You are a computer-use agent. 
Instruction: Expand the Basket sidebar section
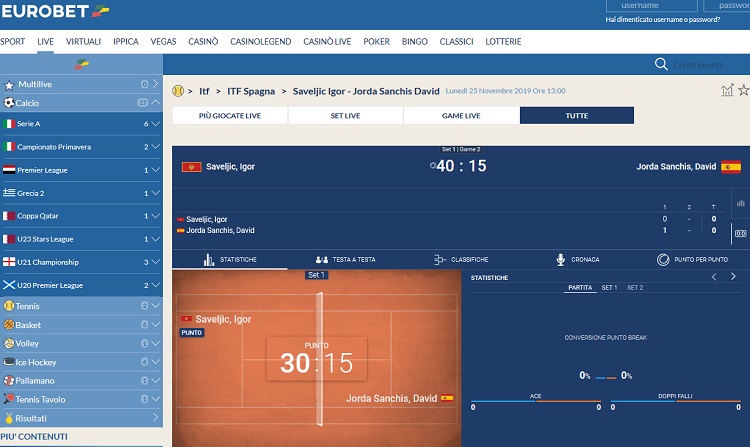(x=155, y=324)
